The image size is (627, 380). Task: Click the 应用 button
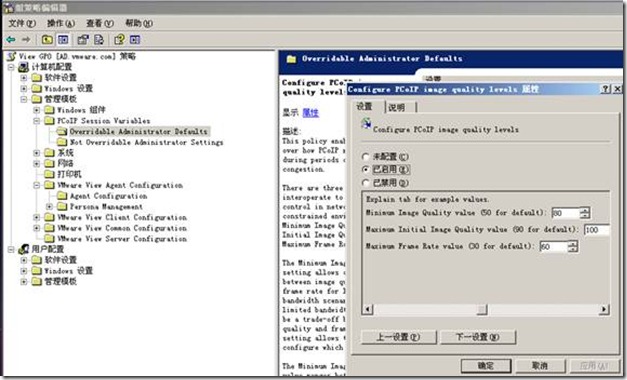(594, 366)
